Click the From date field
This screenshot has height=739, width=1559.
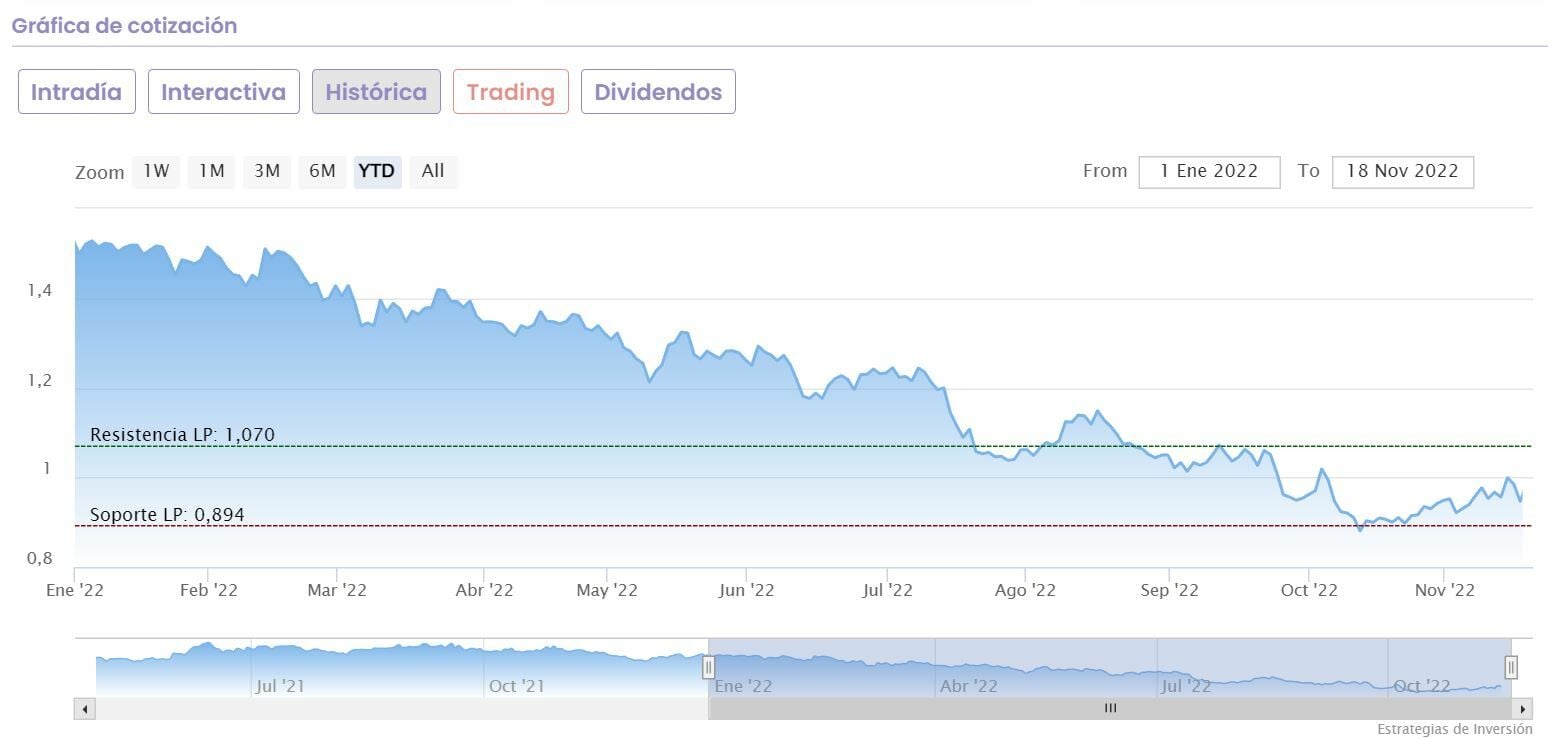(1209, 171)
